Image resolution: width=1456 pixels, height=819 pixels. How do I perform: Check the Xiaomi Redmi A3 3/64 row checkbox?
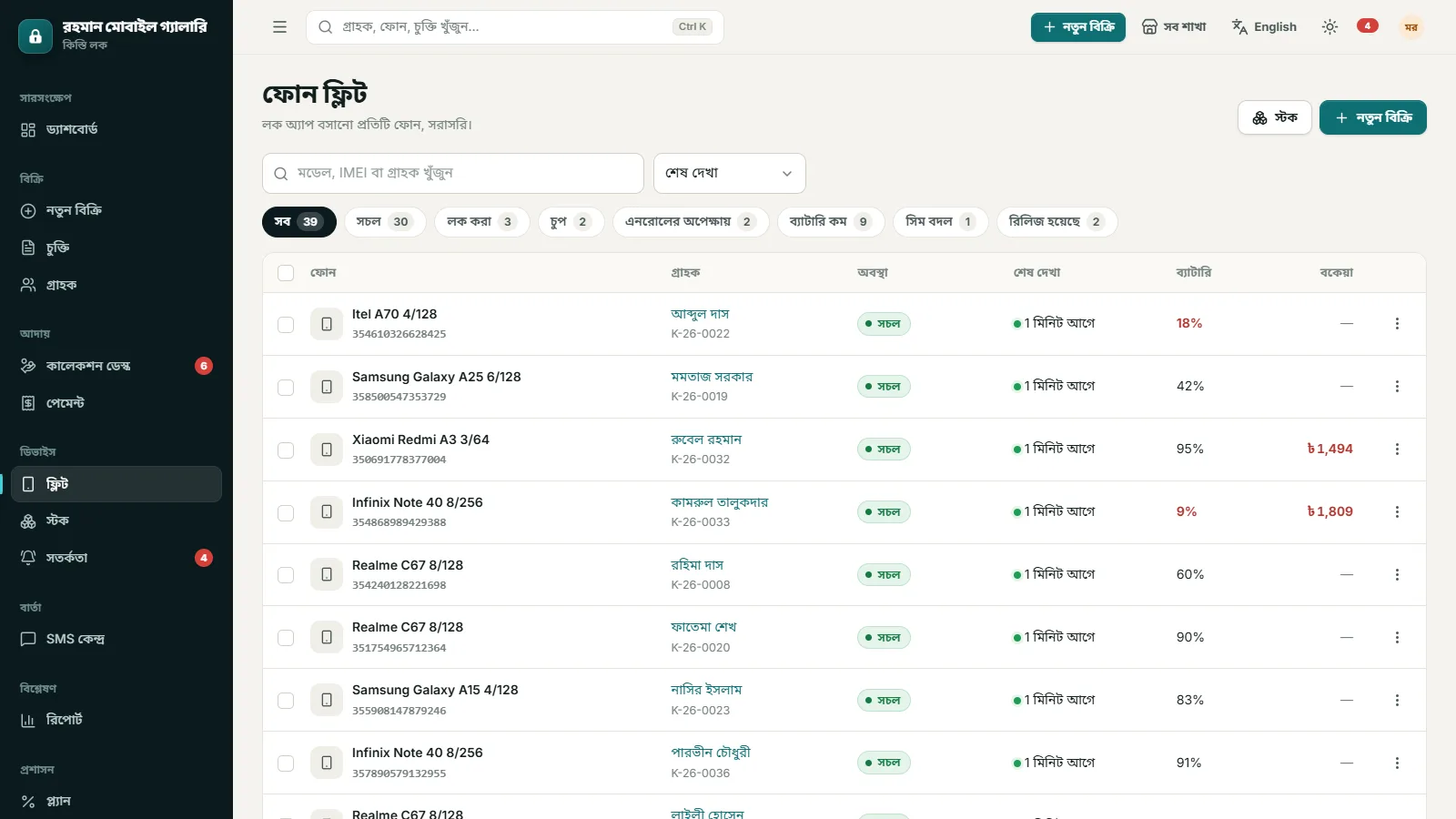tap(286, 450)
